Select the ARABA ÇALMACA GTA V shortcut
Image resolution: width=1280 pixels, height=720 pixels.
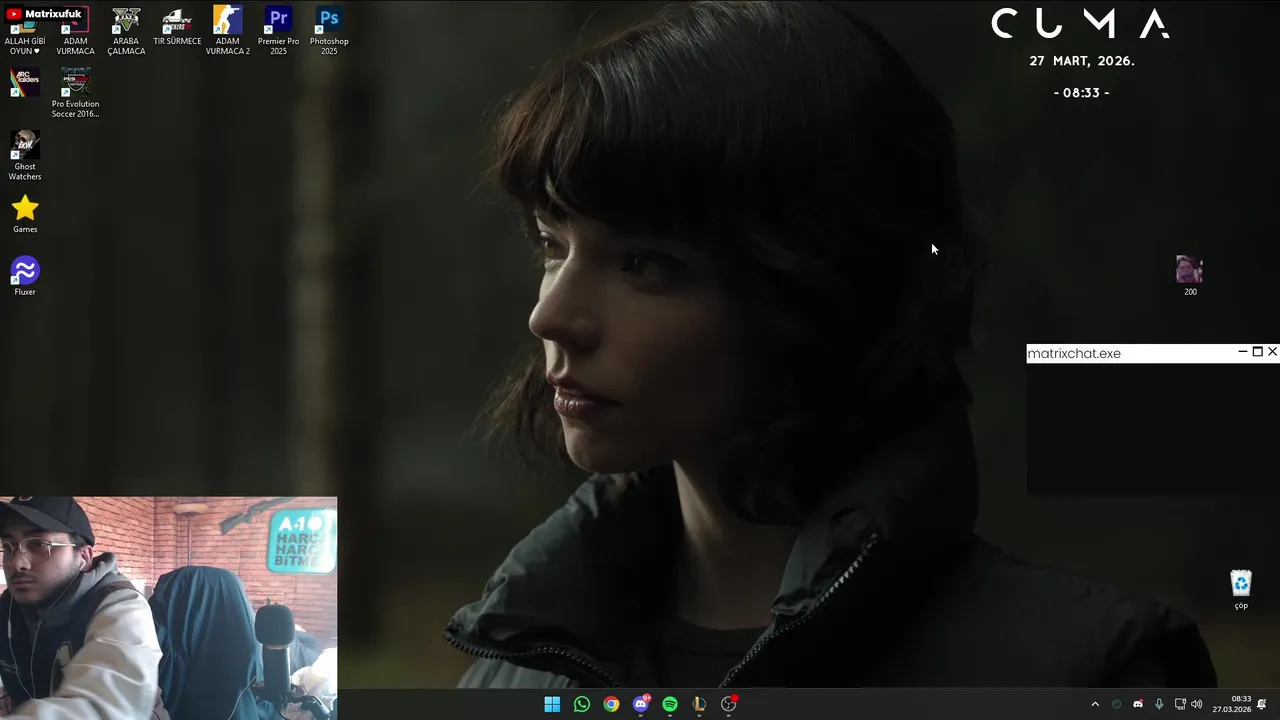pyautogui.click(x=126, y=32)
